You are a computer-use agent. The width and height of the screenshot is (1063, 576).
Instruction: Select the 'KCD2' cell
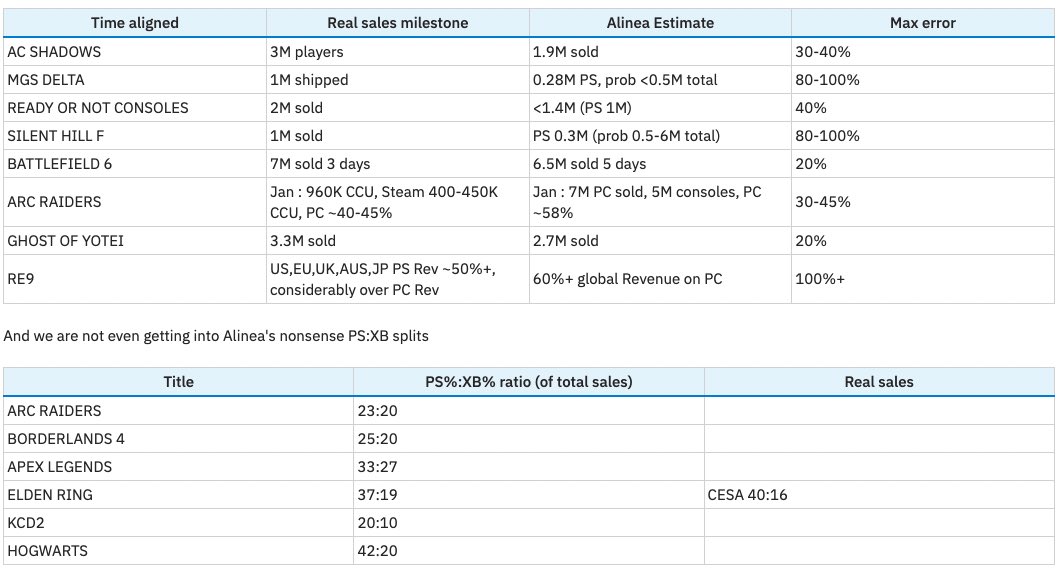coord(178,523)
